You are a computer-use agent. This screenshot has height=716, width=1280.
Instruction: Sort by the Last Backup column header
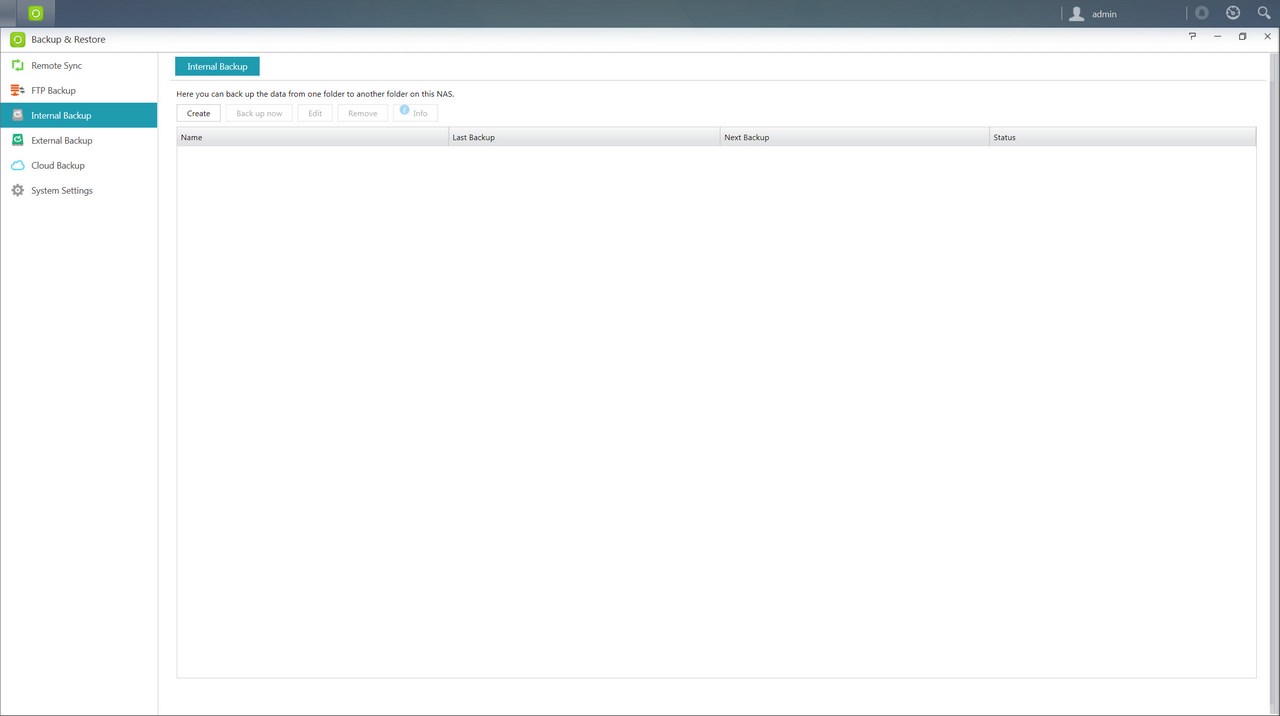[585, 137]
